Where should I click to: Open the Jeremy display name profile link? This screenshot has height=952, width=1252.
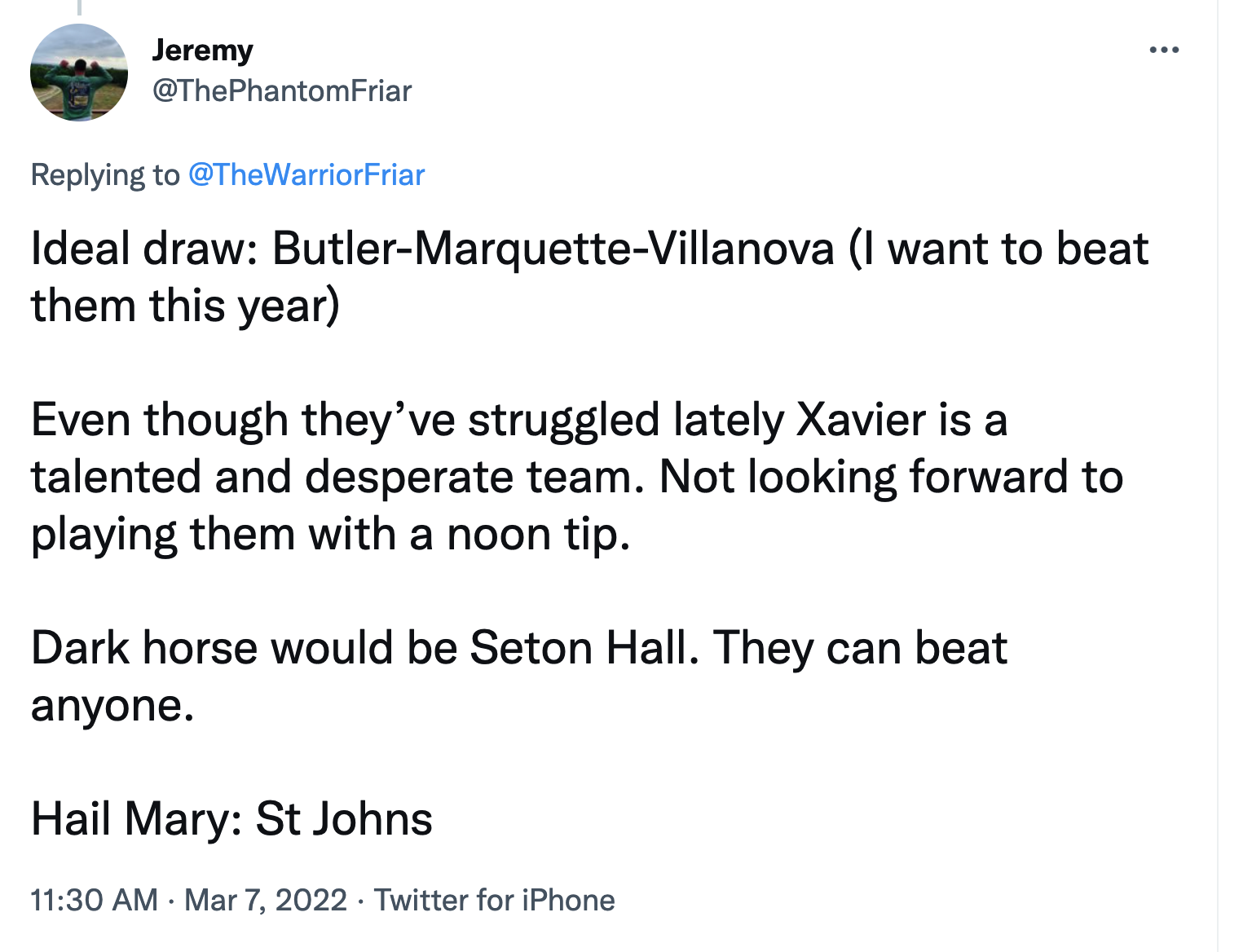202,51
